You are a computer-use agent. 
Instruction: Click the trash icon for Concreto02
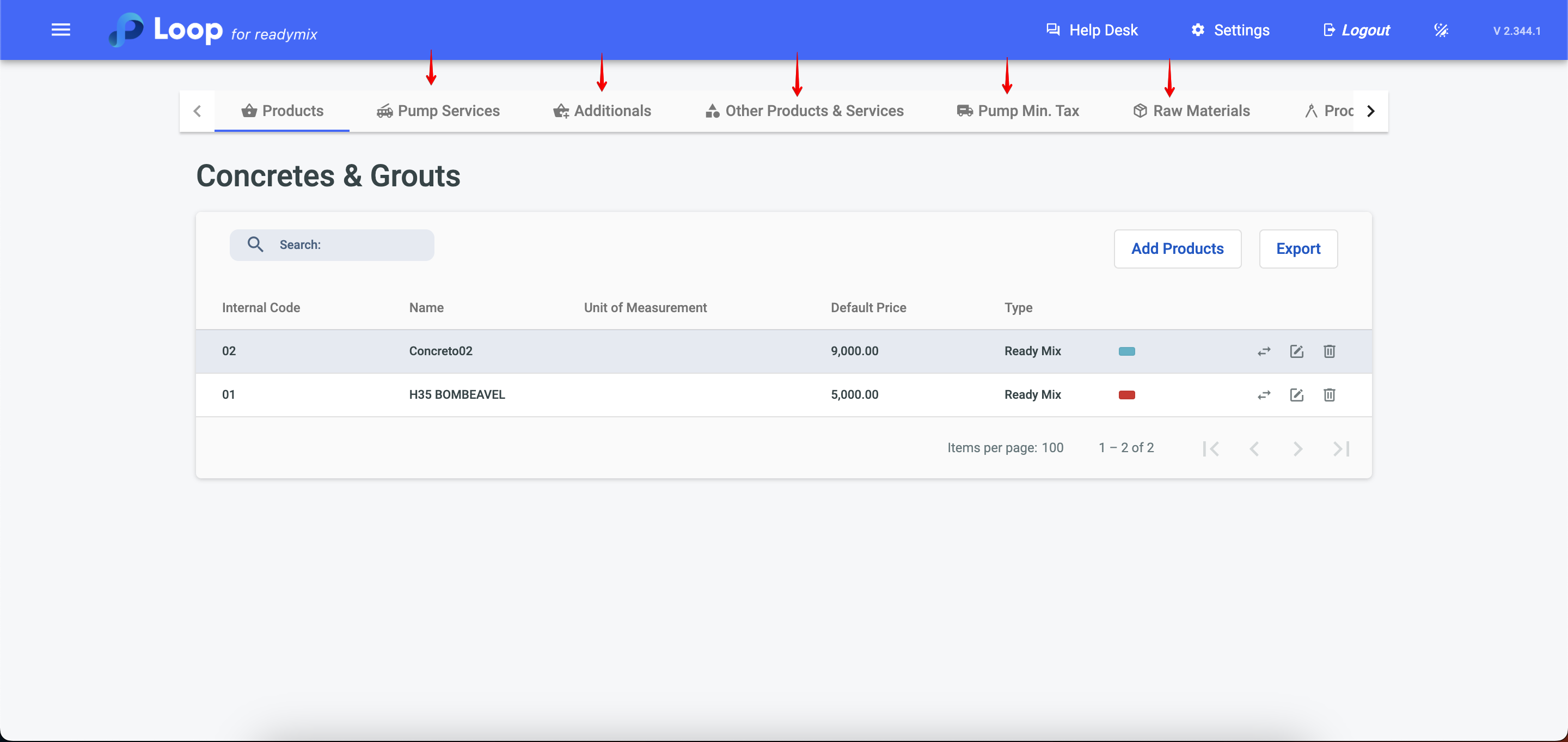pyautogui.click(x=1329, y=351)
